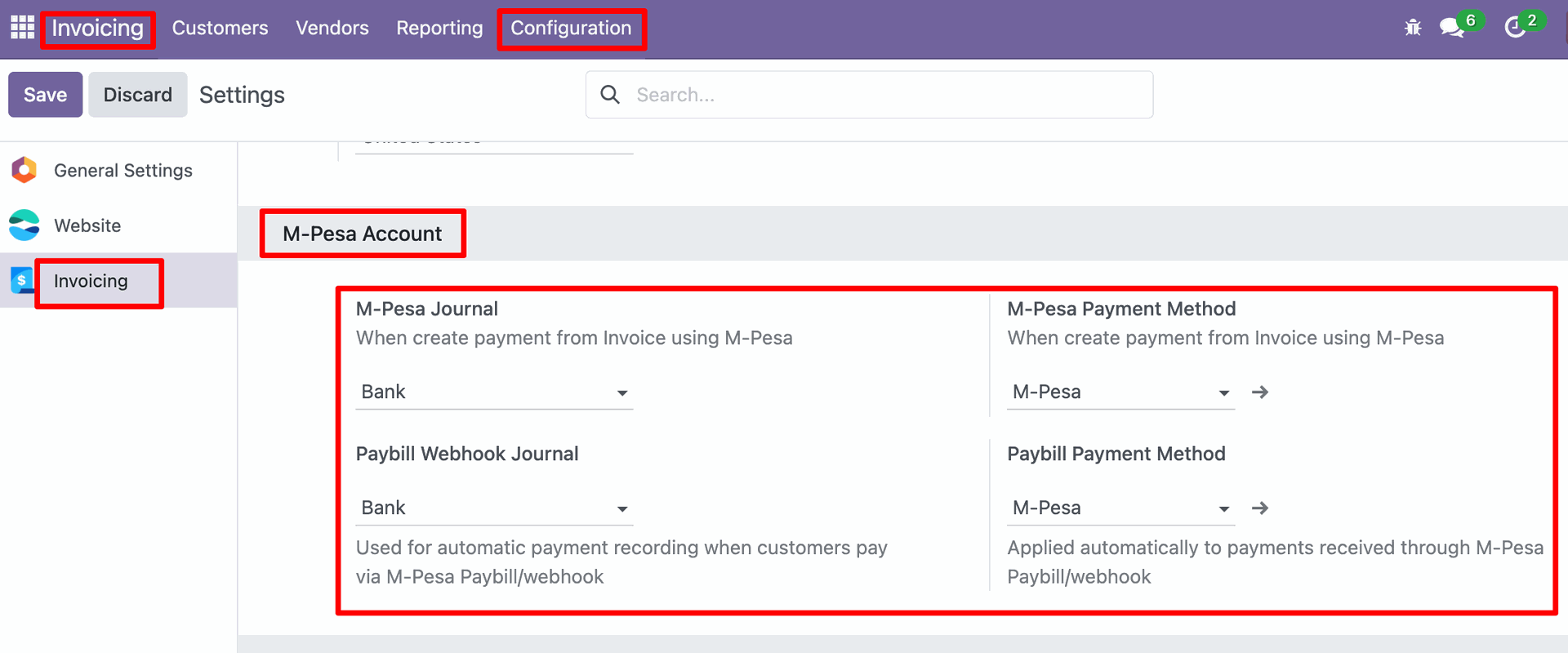
Task: Click the Website app icon
Action: [x=24, y=226]
